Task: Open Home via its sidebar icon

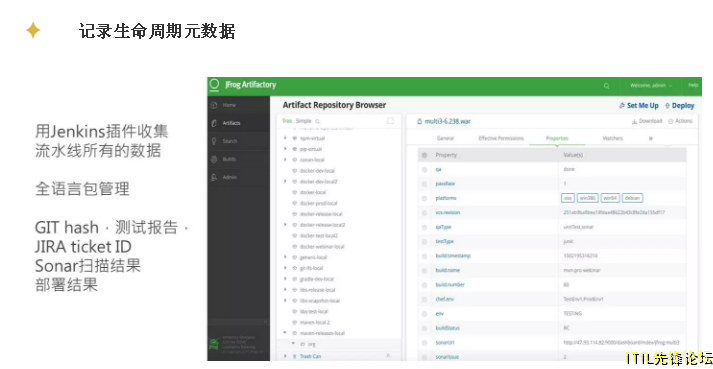Action: (214, 105)
